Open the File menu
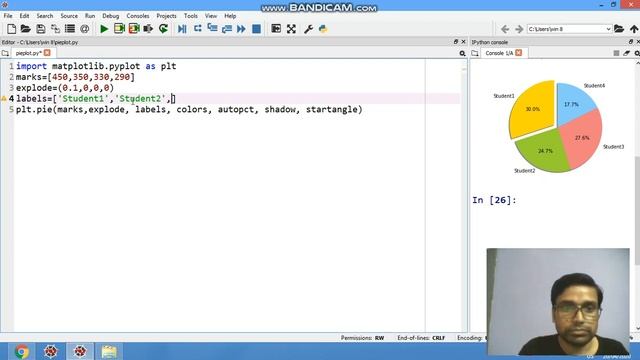This screenshot has height=360, width=640. [8, 16]
